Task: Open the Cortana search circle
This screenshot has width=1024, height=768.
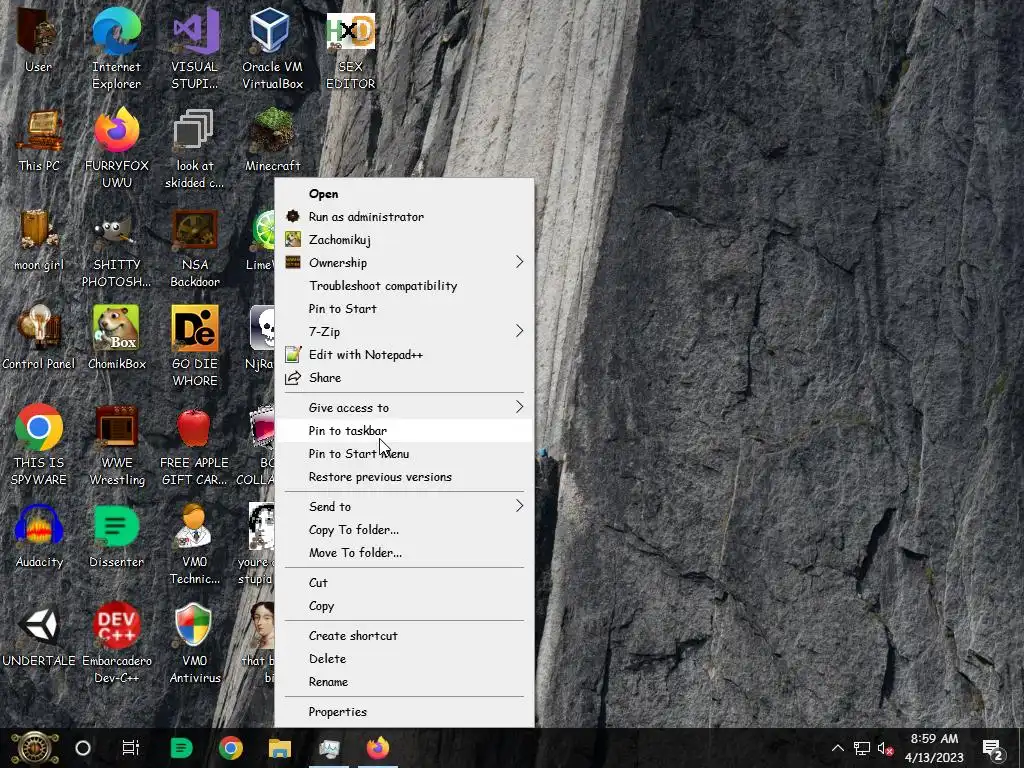Action: pyautogui.click(x=83, y=748)
